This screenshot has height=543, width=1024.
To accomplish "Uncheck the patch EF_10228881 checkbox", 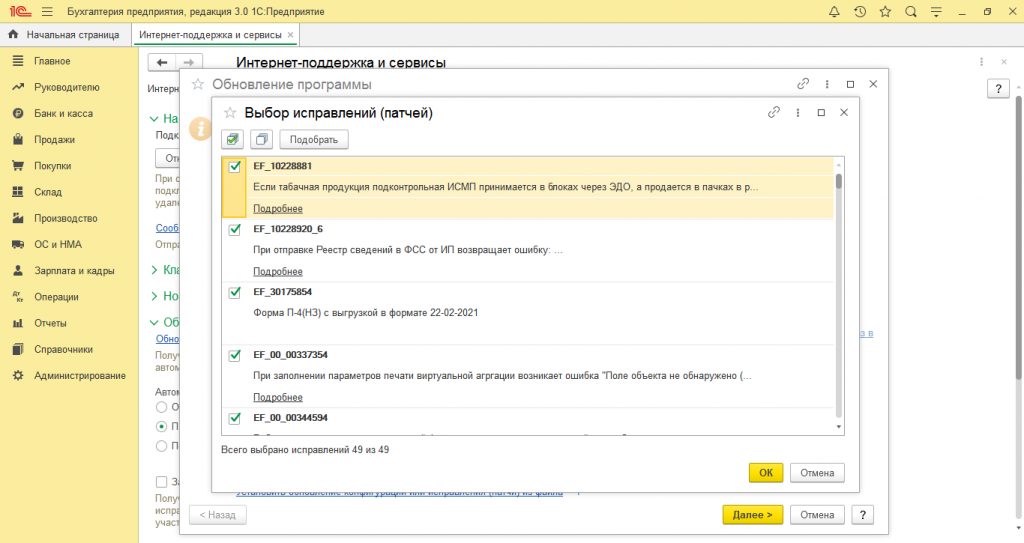I will (235, 167).
